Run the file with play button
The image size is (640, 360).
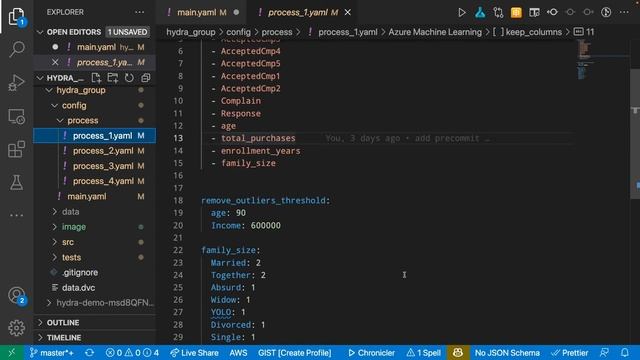point(462,13)
